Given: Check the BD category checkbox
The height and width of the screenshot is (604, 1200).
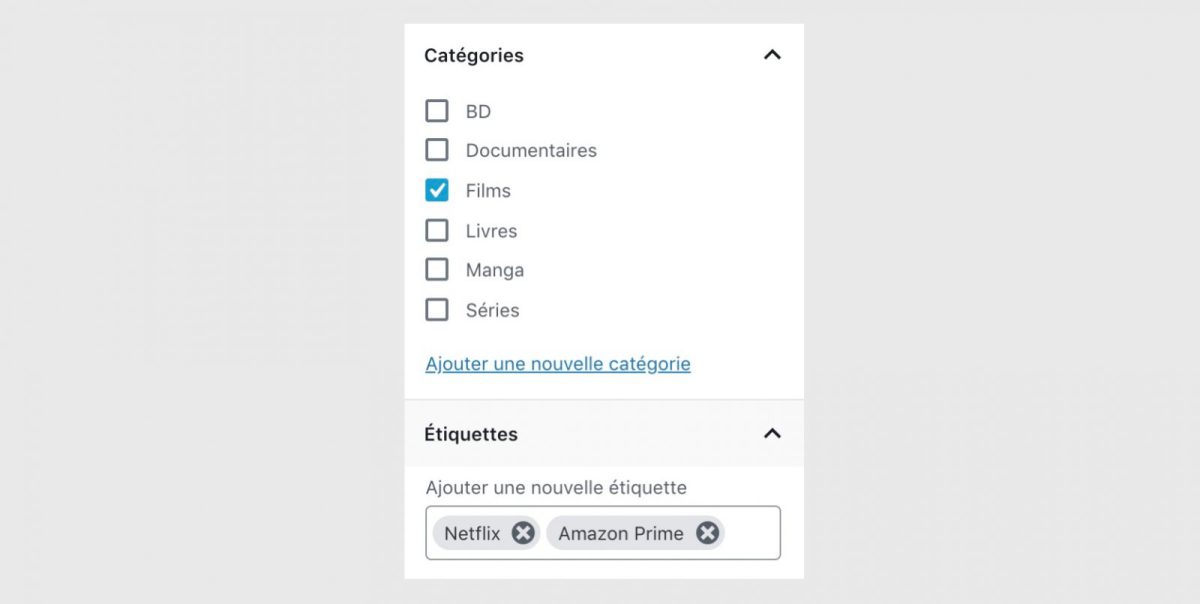Looking at the screenshot, I should [x=437, y=111].
